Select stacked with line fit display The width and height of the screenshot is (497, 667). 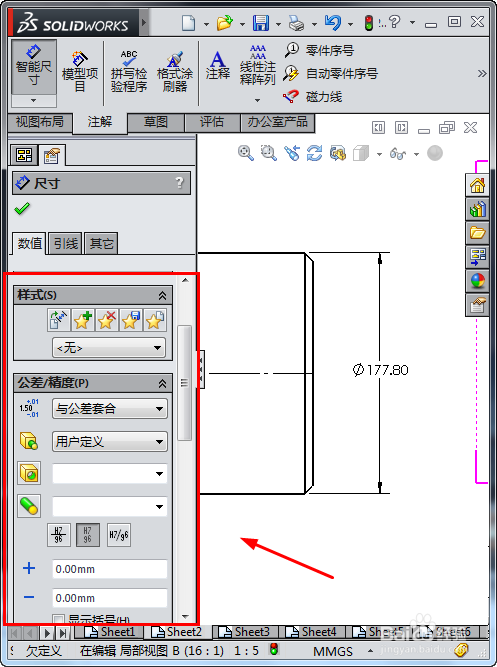(x=58, y=535)
